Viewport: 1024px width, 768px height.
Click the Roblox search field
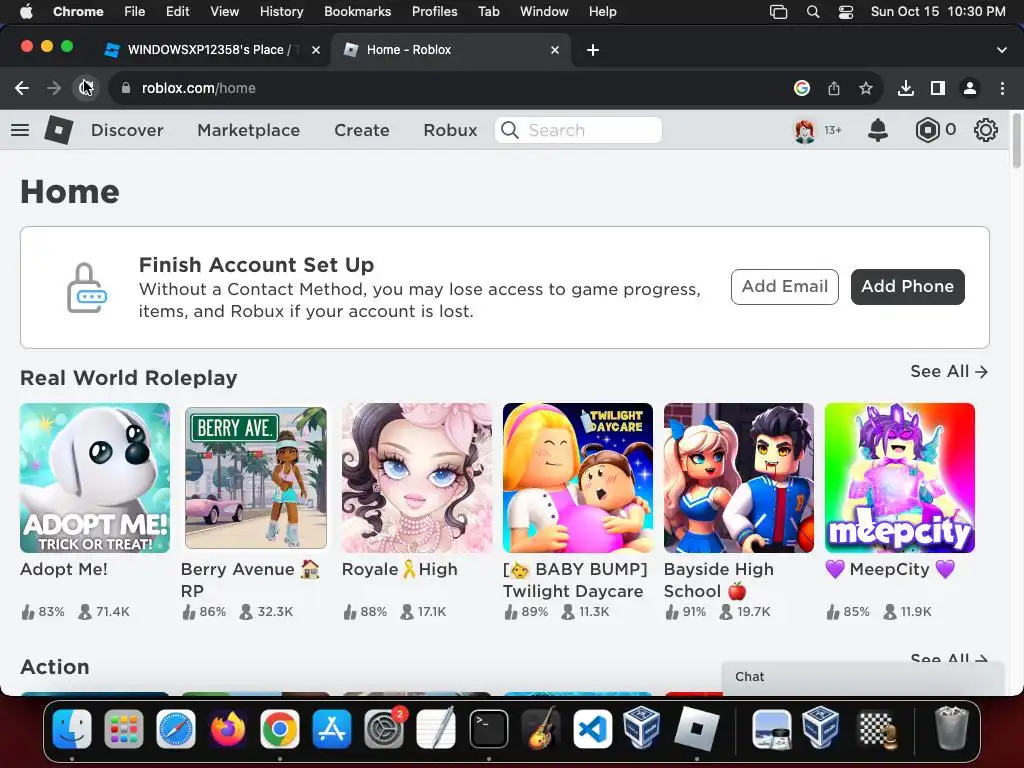pyautogui.click(x=579, y=130)
